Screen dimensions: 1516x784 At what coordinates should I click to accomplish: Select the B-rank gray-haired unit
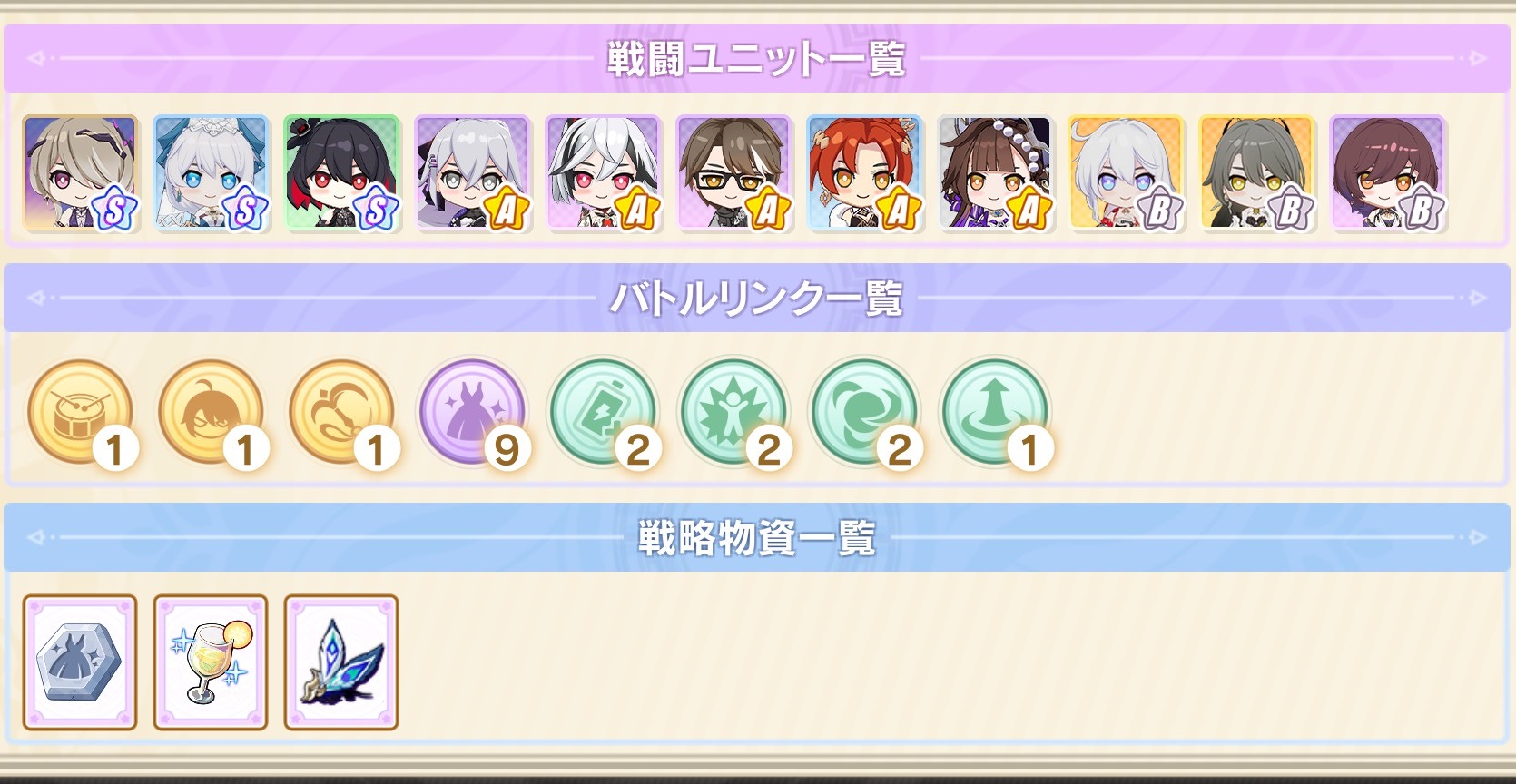pos(1257,173)
